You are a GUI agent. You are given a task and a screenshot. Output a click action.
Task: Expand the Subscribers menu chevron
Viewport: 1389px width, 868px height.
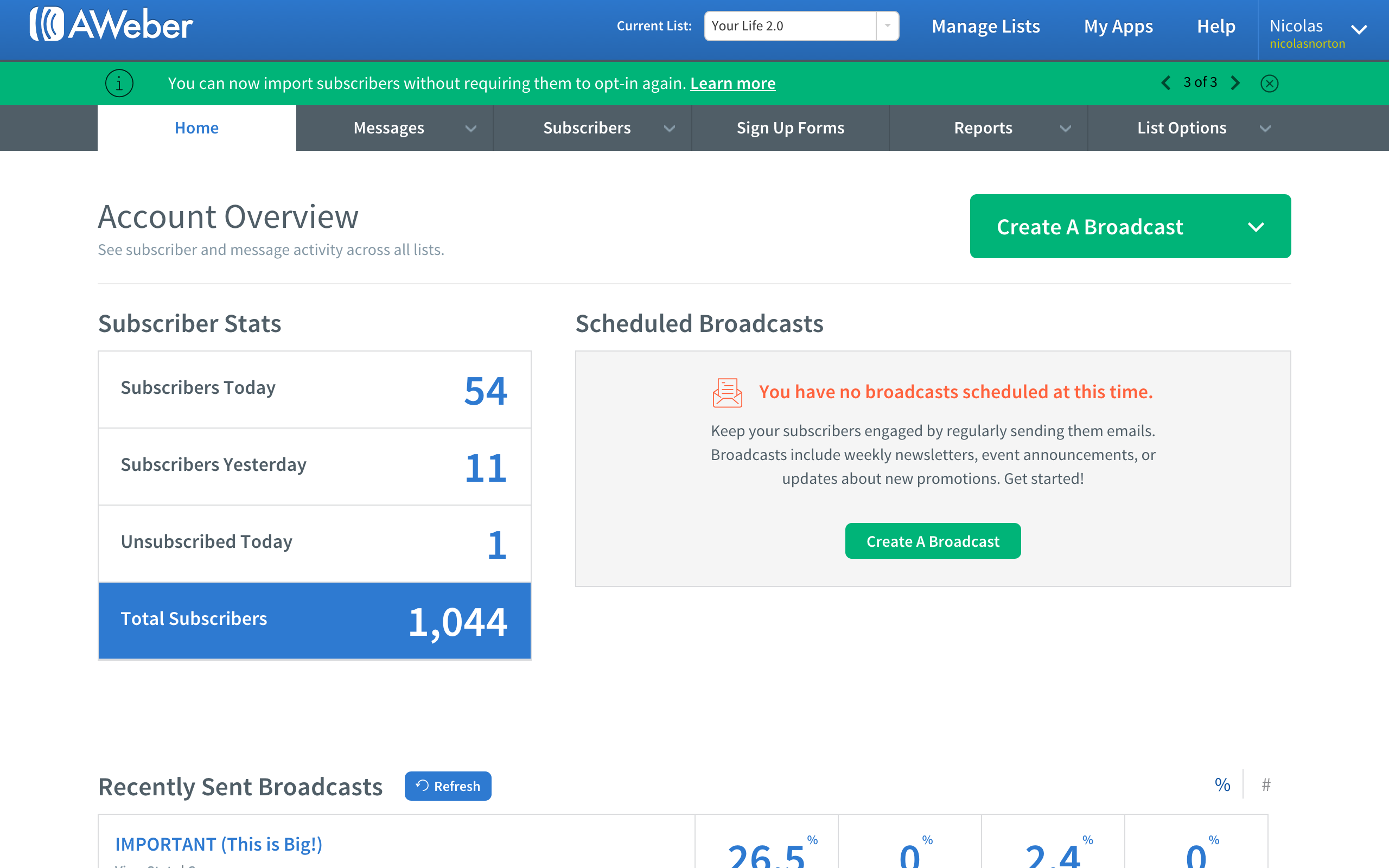coord(669,129)
